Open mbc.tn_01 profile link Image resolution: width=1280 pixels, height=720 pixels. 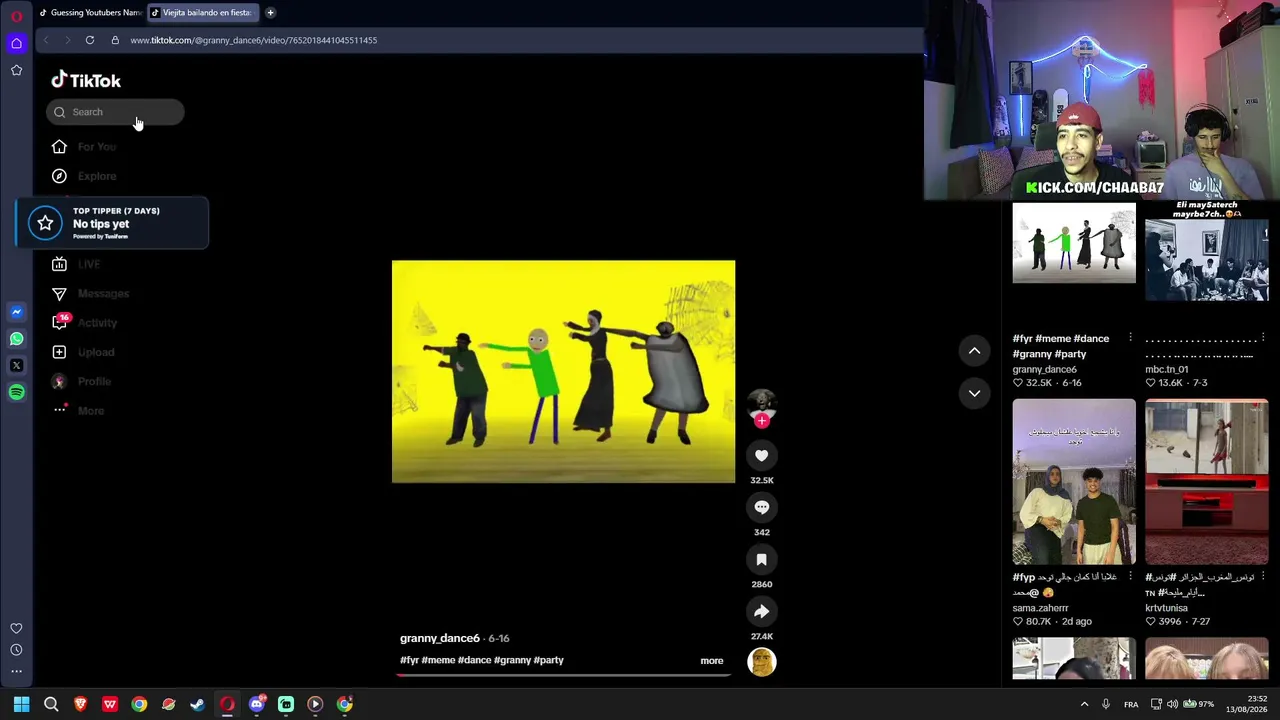click(x=1166, y=370)
